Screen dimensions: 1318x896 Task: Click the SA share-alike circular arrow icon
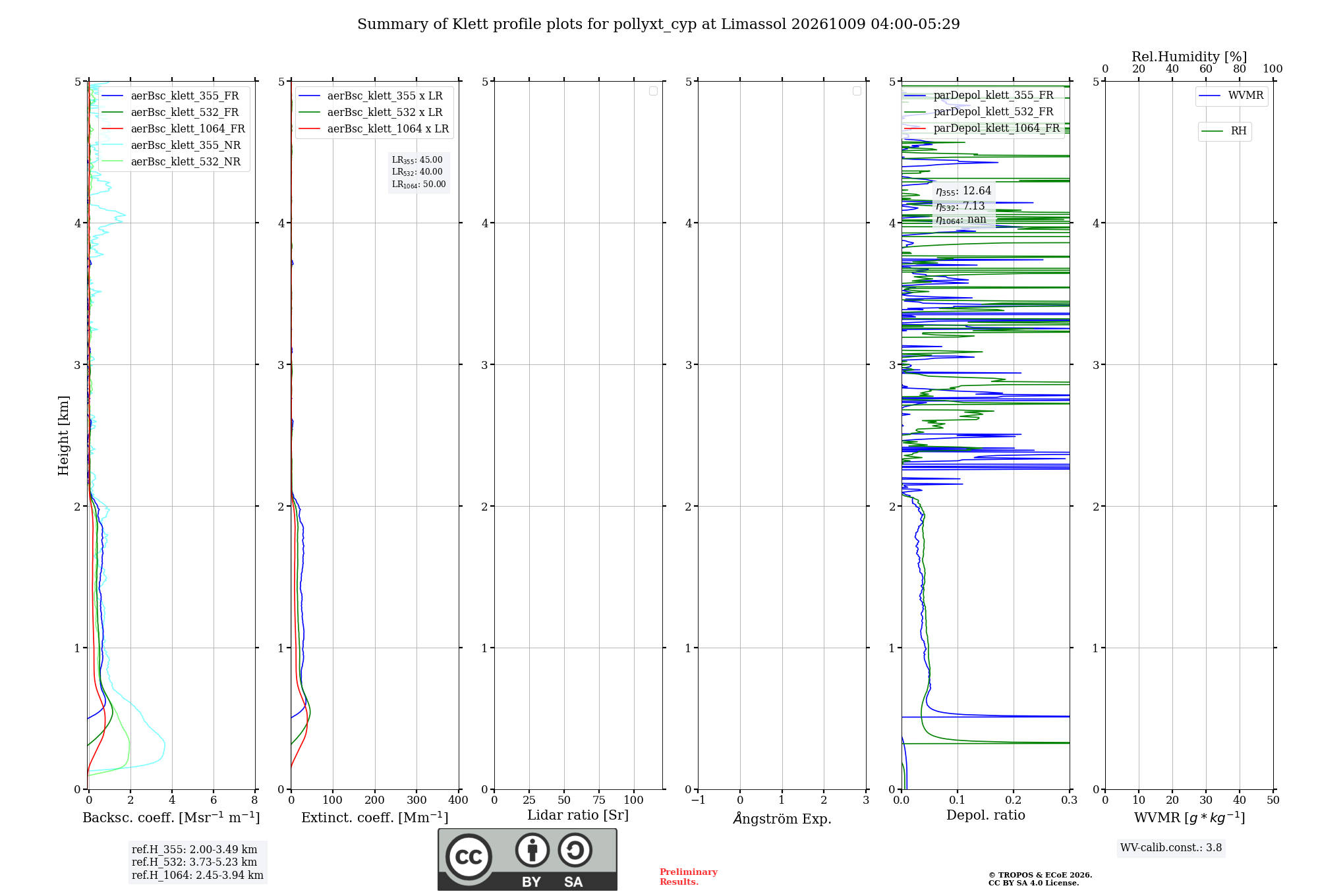coord(575,850)
